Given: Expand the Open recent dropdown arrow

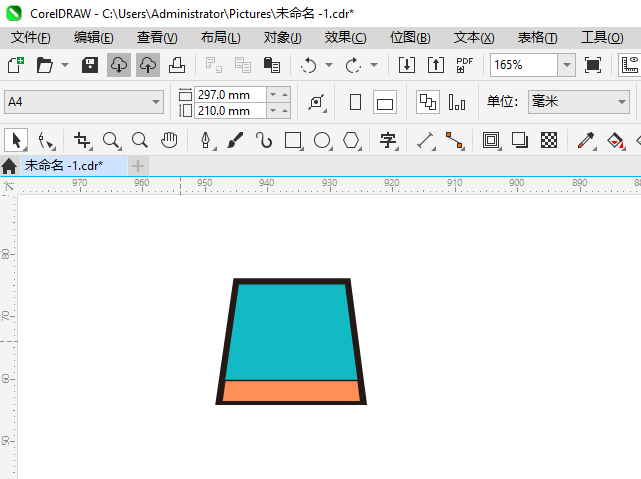Looking at the screenshot, I should [65, 65].
